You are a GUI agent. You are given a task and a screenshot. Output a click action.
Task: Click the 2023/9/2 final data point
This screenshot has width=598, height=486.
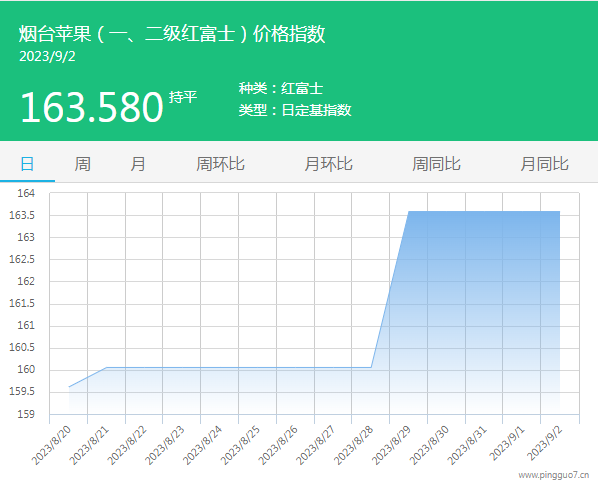point(559,211)
